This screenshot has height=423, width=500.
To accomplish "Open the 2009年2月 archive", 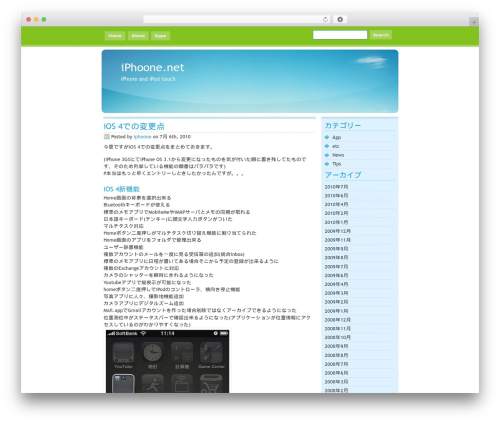I will click(x=336, y=302).
